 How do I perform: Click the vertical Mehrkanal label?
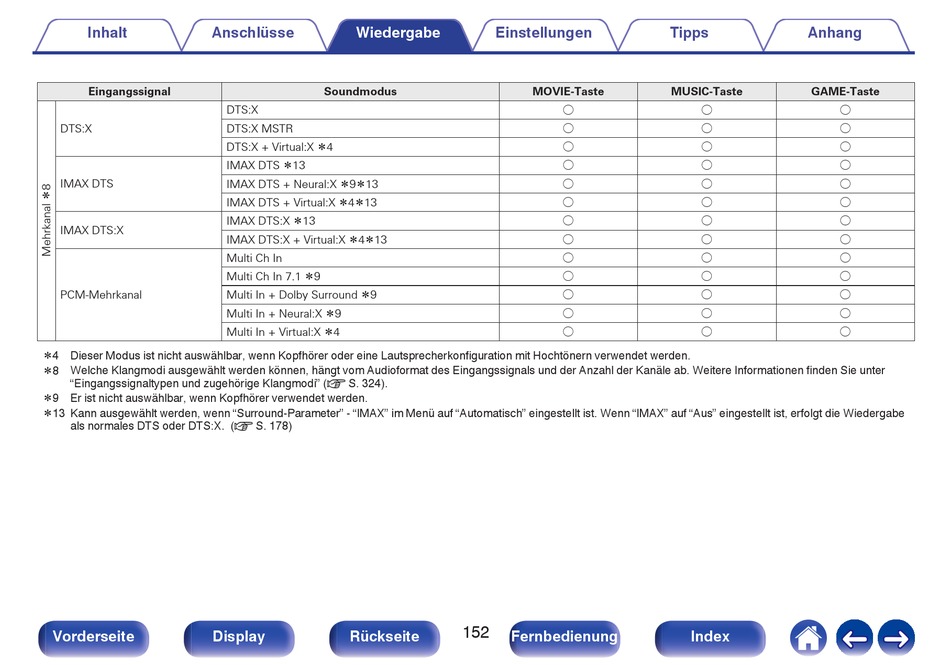[47, 220]
